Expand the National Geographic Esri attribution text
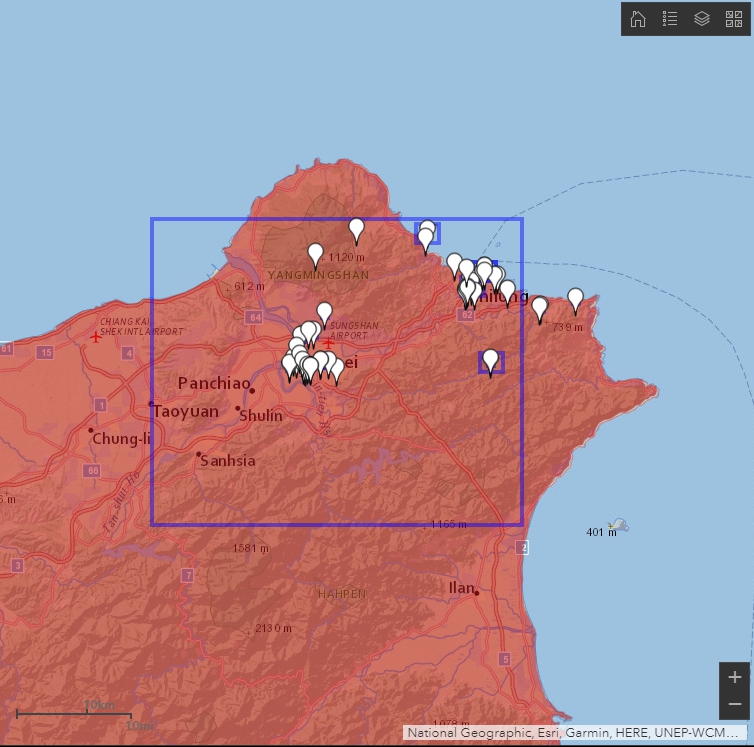Screen dimensions: 754x747 tap(574, 733)
